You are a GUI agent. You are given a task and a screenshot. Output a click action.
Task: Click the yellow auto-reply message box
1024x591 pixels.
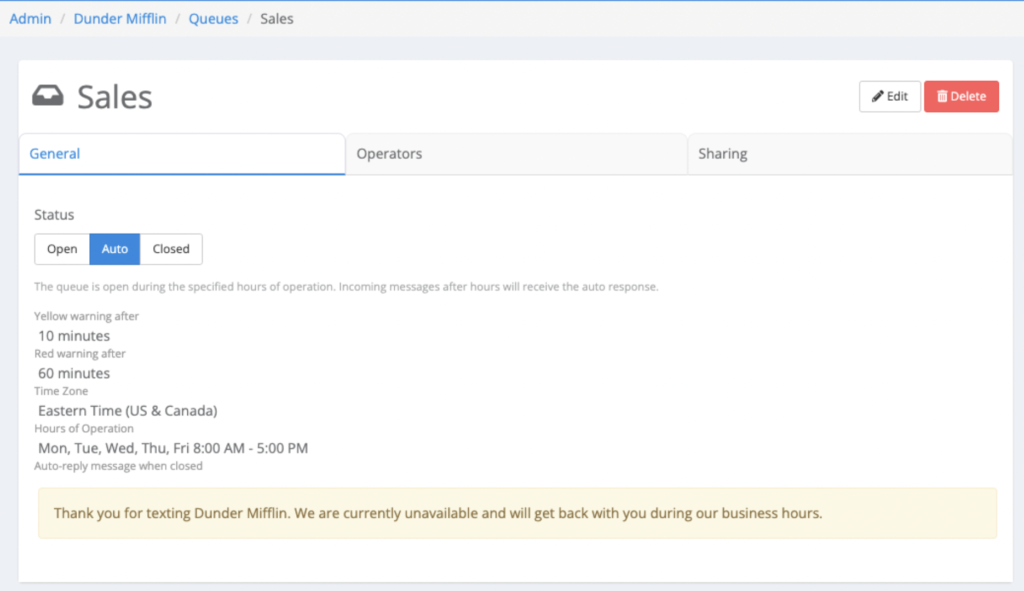517,513
